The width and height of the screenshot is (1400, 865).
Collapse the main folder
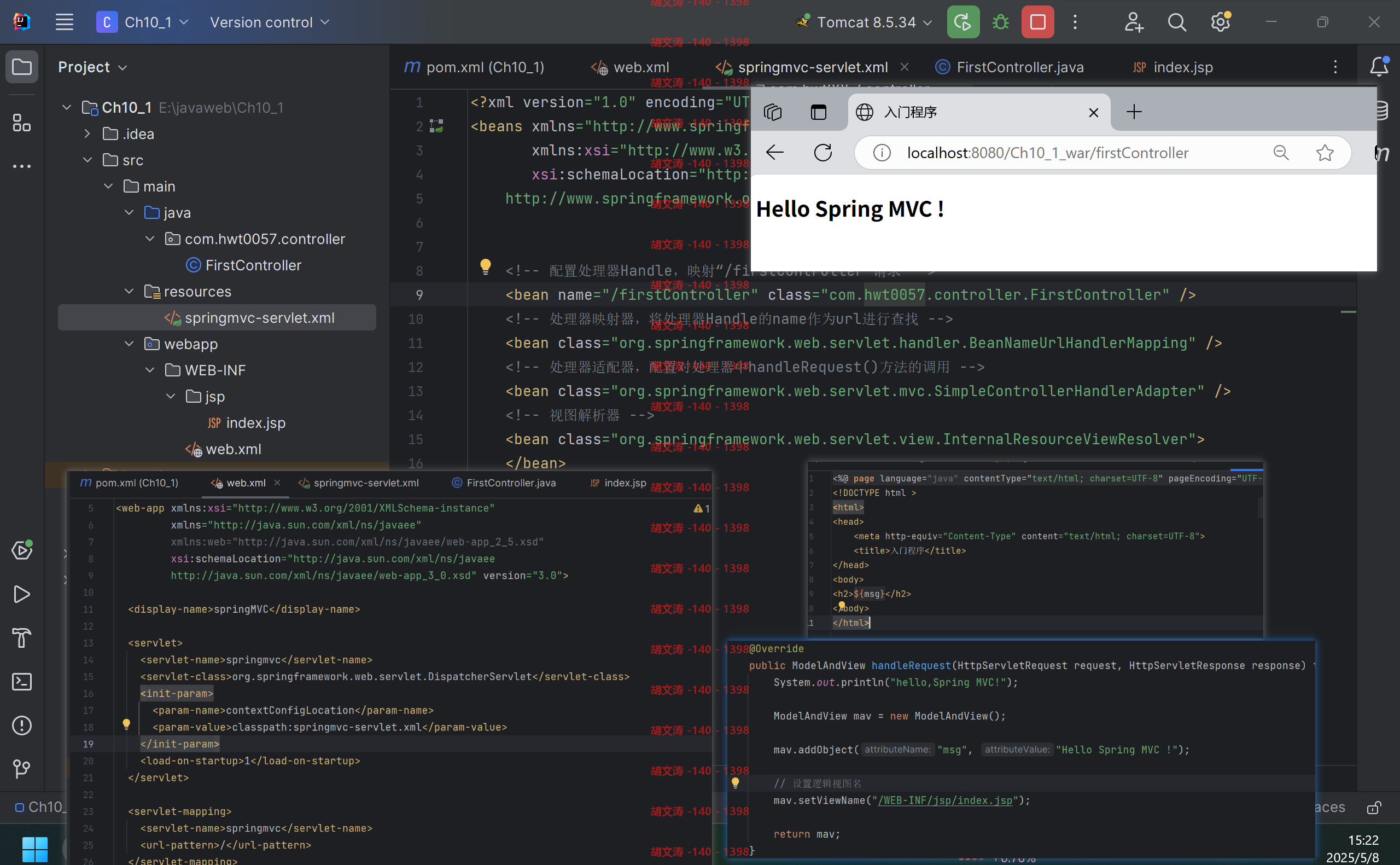[108, 187]
